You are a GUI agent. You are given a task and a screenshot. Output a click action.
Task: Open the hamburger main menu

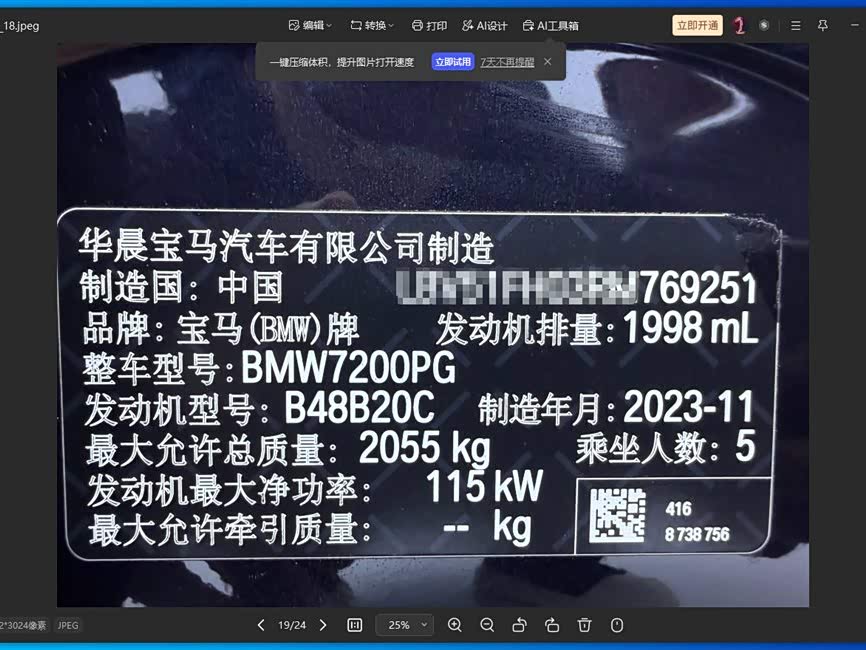[x=795, y=25]
